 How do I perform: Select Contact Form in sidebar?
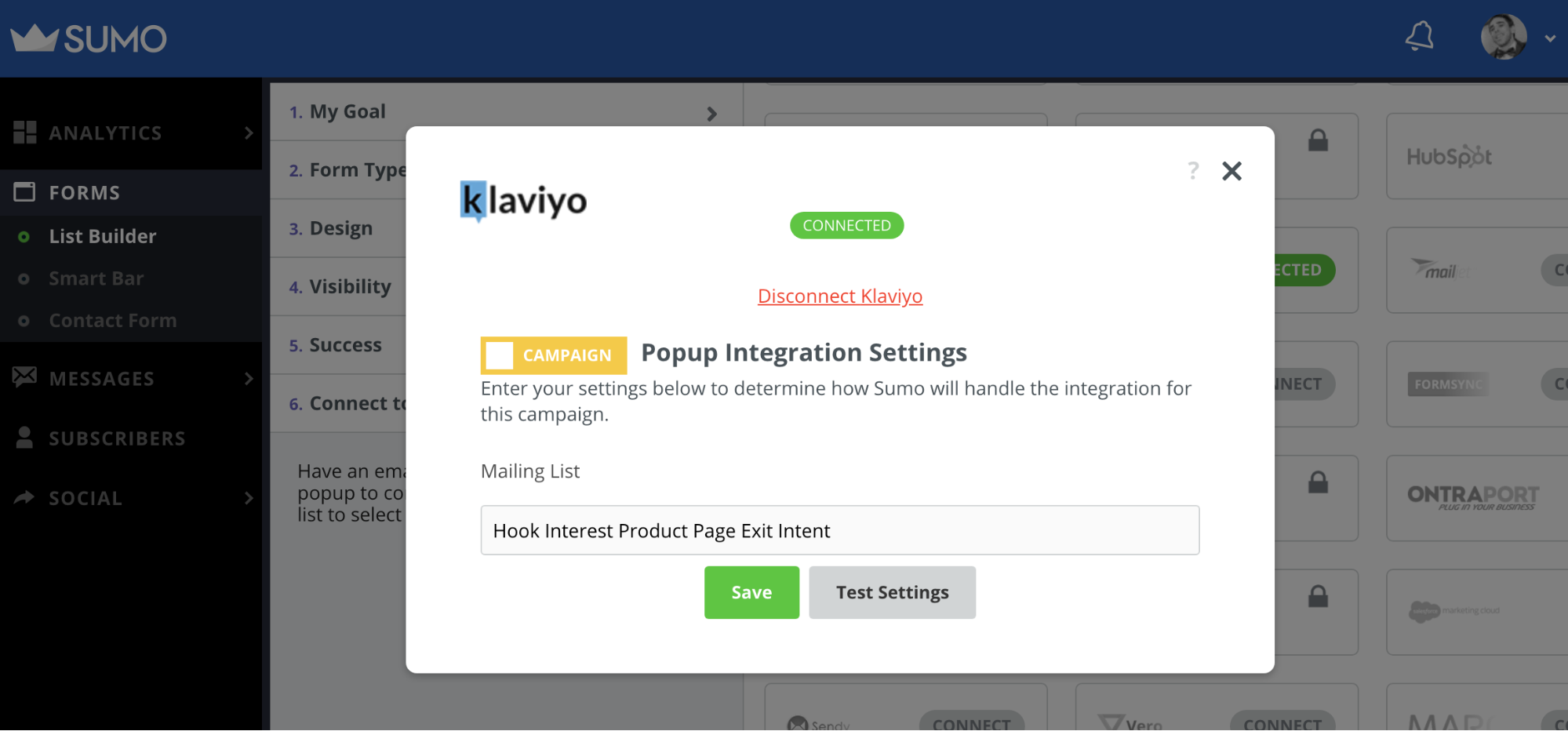[113, 321]
